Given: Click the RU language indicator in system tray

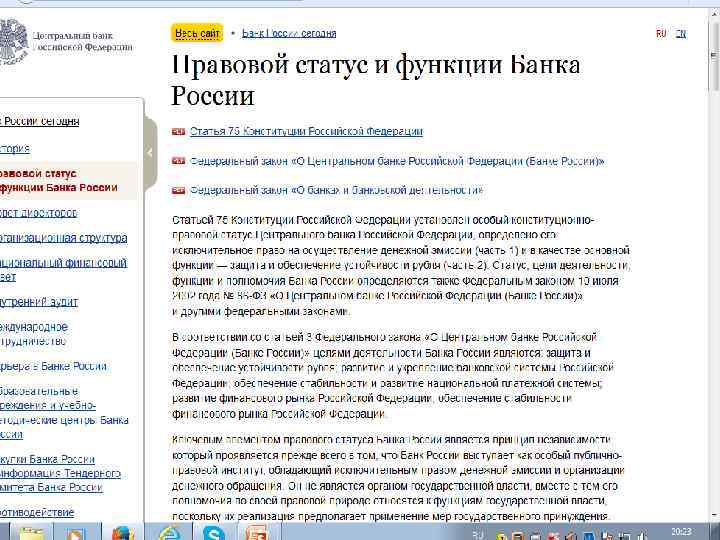Looking at the screenshot, I should coord(478,534).
